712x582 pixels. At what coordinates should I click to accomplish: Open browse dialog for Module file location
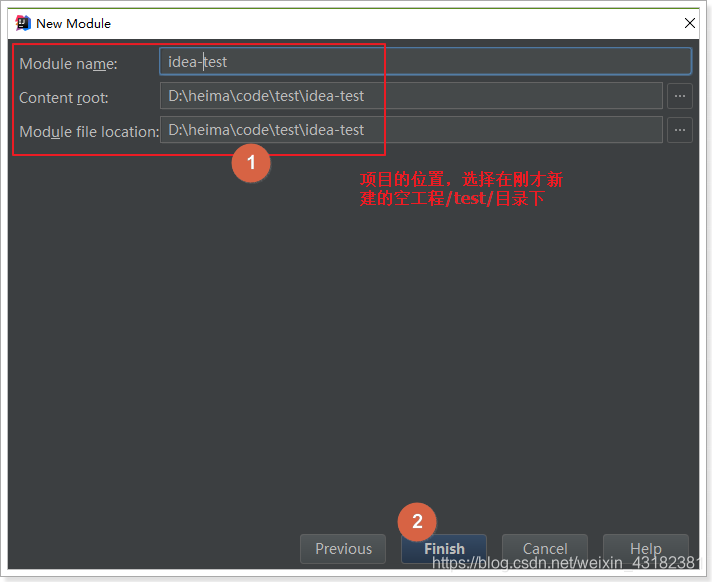pyautogui.click(x=679, y=130)
